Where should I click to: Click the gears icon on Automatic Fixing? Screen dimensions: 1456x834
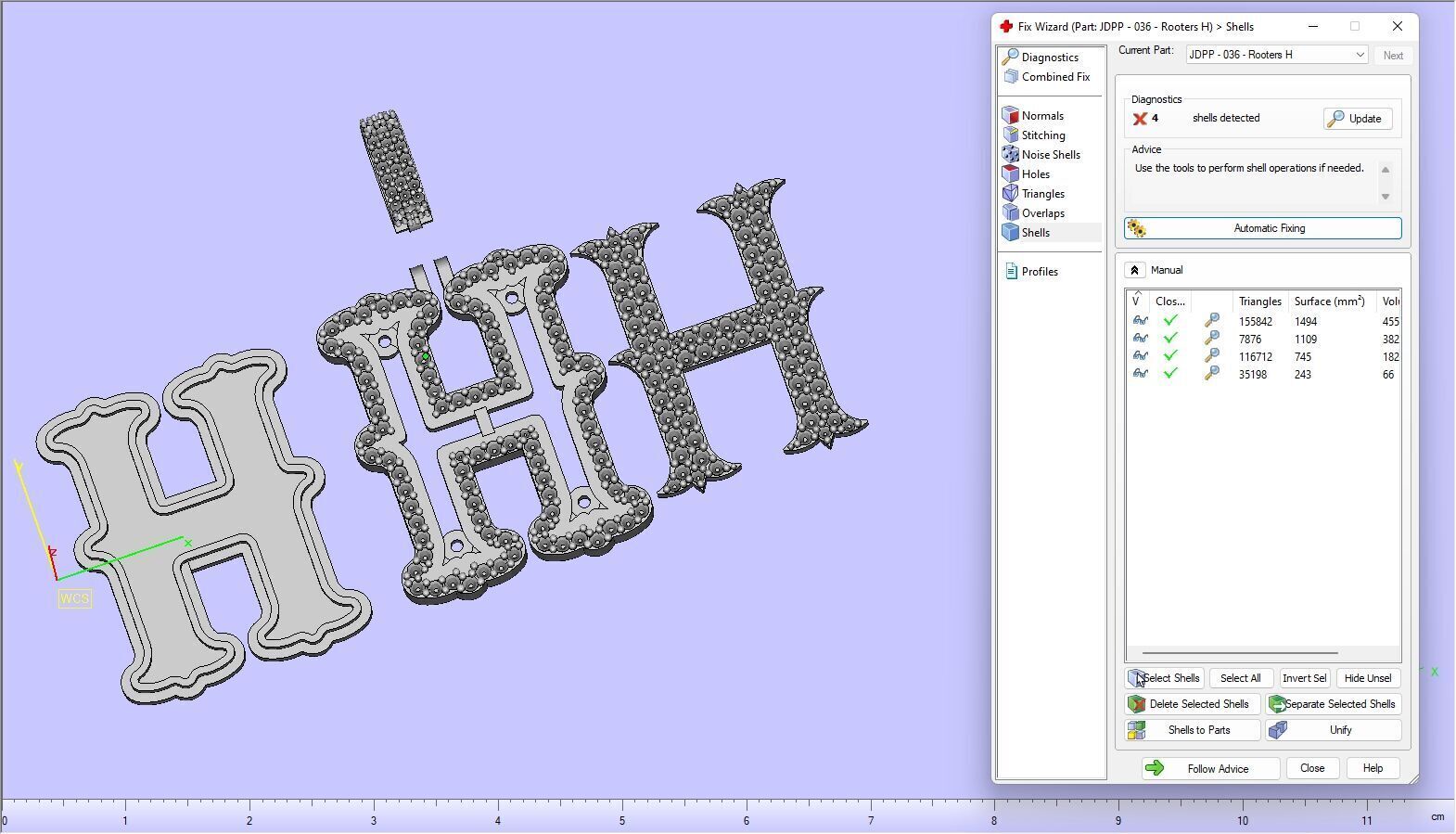(x=1137, y=228)
